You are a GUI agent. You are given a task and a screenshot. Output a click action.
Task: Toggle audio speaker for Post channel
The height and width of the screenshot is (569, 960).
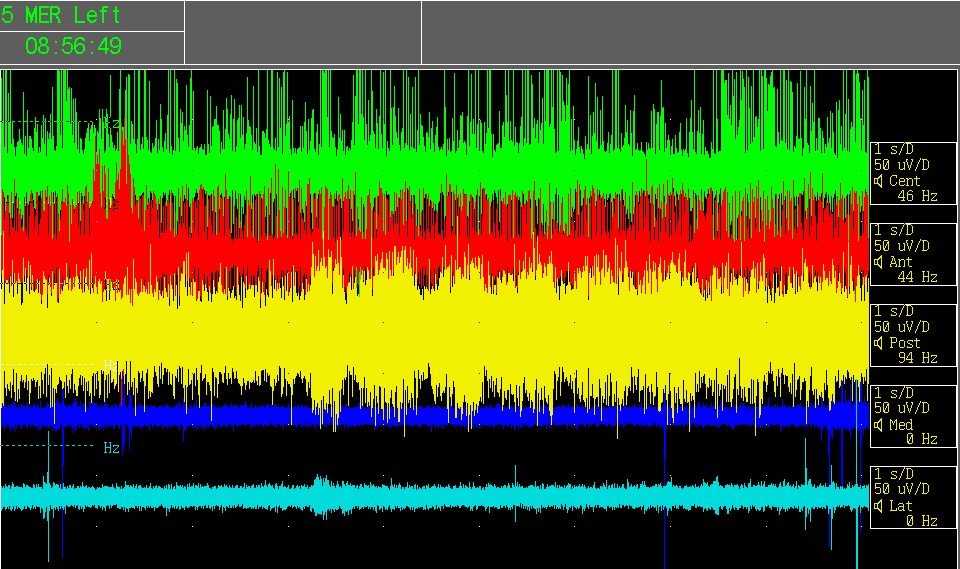[x=879, y=343]
